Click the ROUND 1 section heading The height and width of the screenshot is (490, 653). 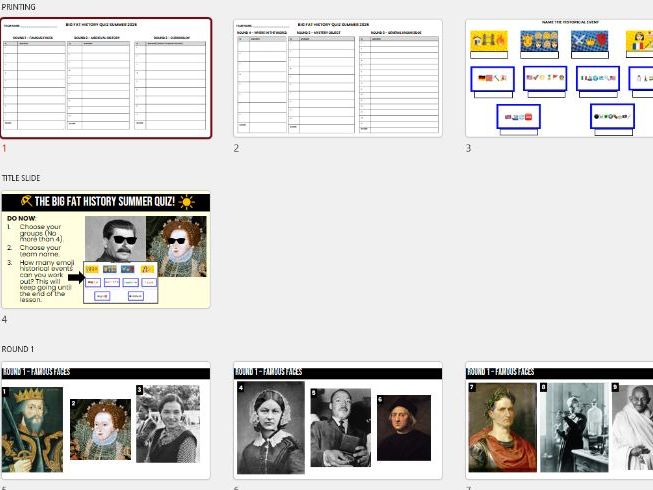coord(17,349)
